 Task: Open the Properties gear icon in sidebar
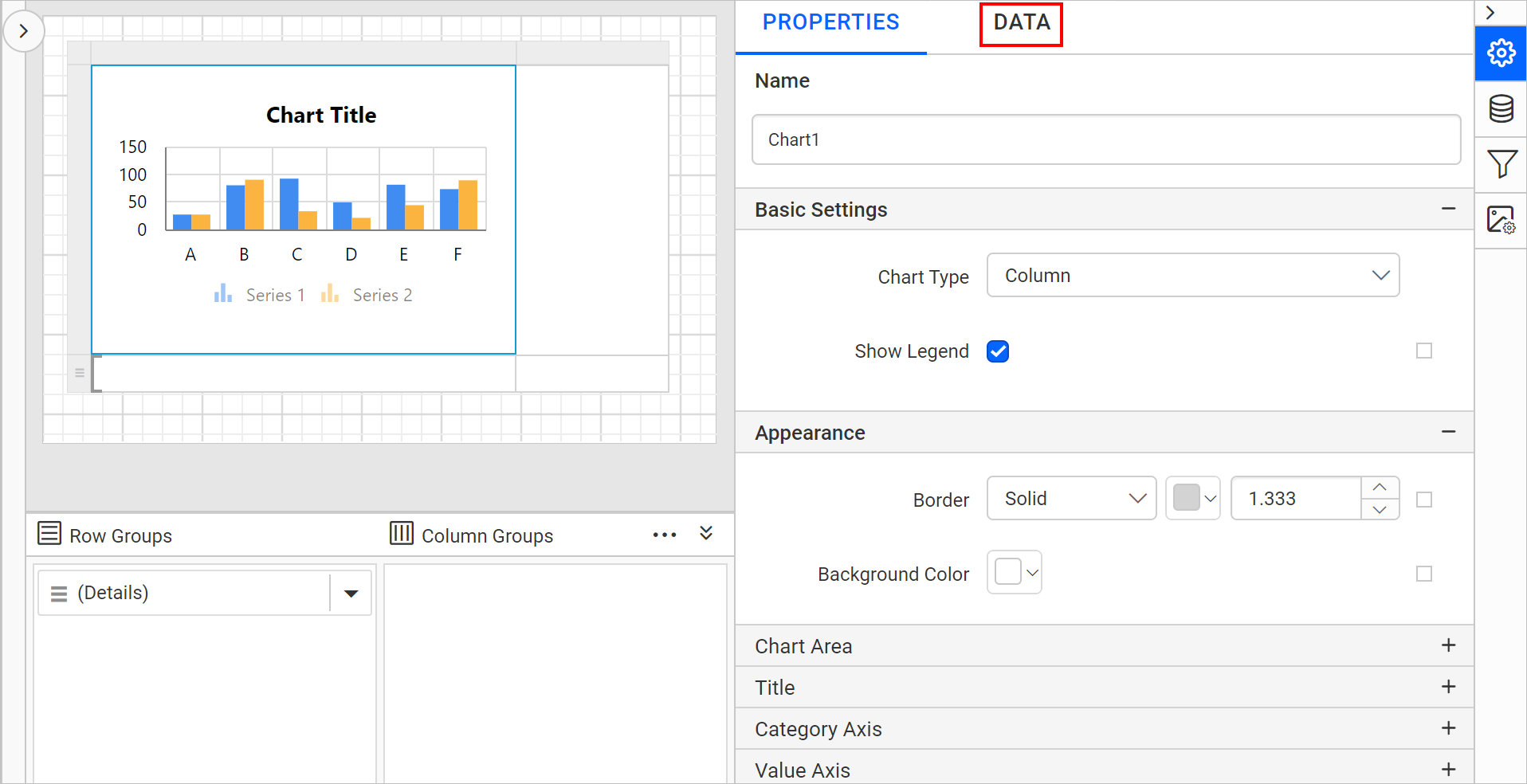click(x=1501, y=53)
